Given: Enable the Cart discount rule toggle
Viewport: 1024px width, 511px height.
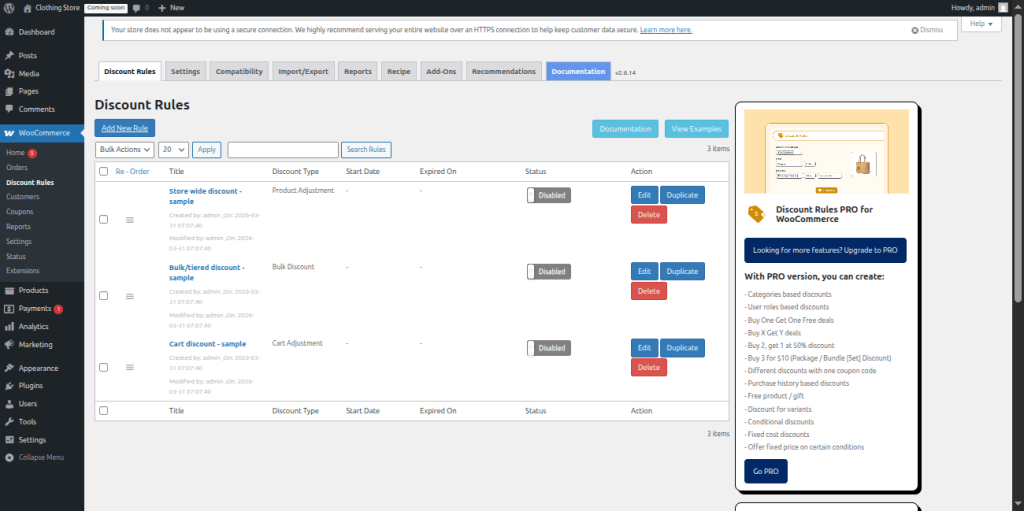Looking at the screenshot, I should coord(549,348).
